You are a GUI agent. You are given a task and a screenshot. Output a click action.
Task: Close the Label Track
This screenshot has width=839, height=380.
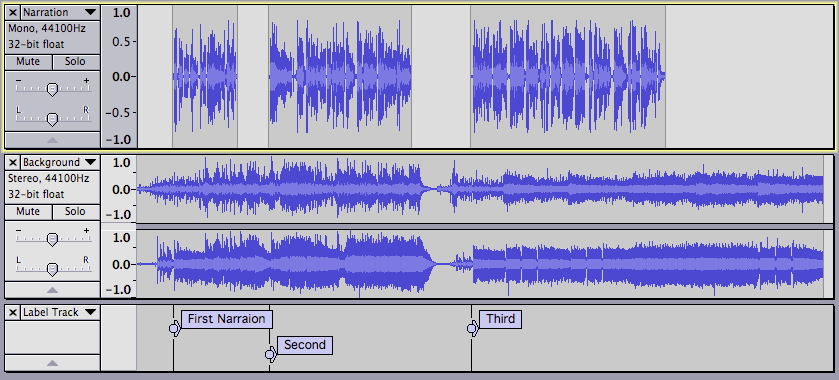coord(13,312)
